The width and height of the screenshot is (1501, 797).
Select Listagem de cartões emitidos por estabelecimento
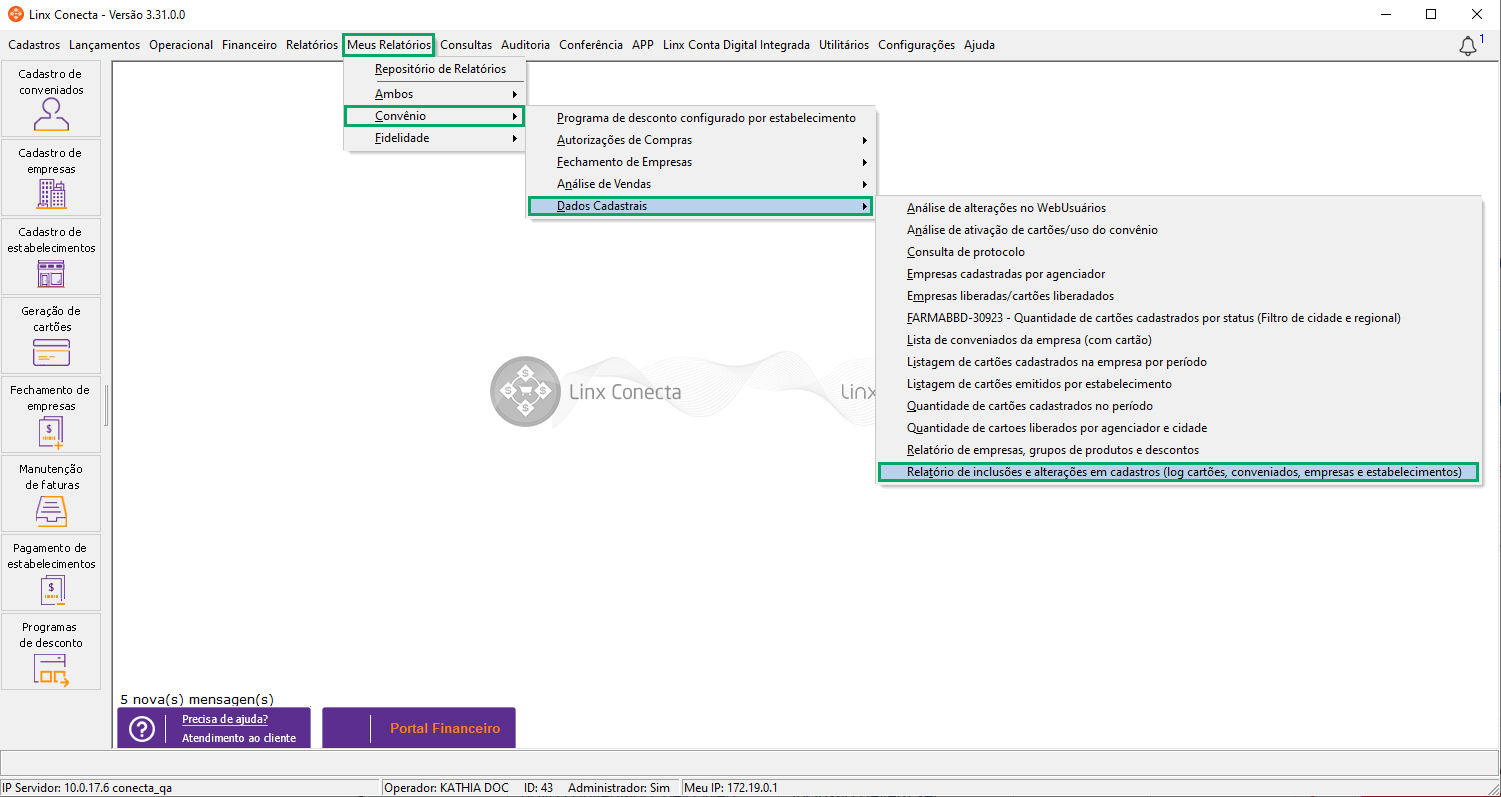[x=1179, y=384]
